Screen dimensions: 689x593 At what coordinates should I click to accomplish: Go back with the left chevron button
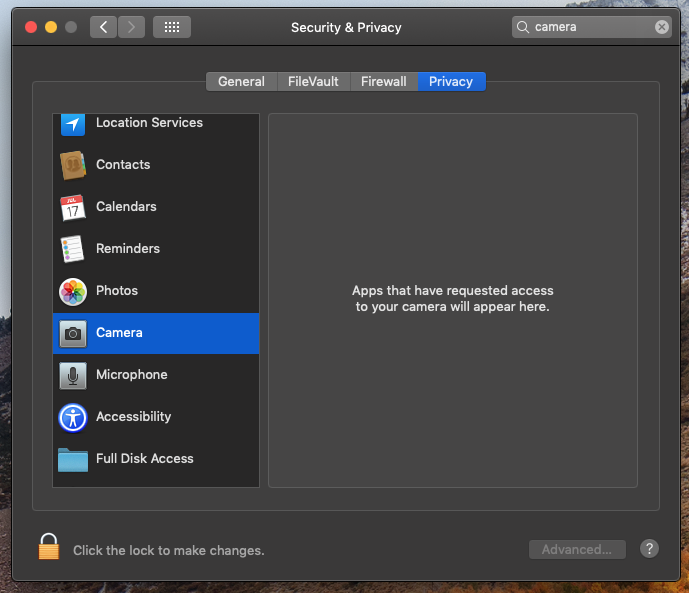103,27
